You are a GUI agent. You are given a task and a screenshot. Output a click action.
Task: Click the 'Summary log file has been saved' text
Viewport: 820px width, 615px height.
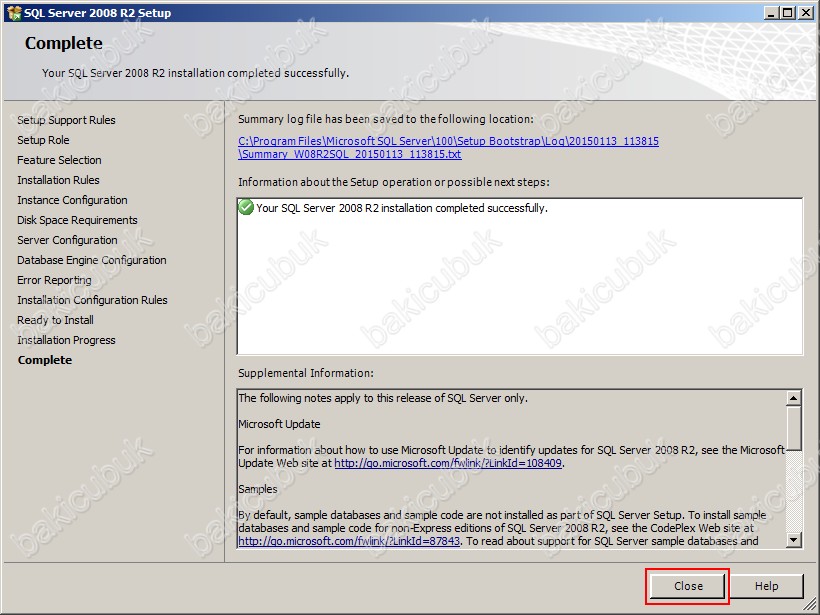(386, 119)
